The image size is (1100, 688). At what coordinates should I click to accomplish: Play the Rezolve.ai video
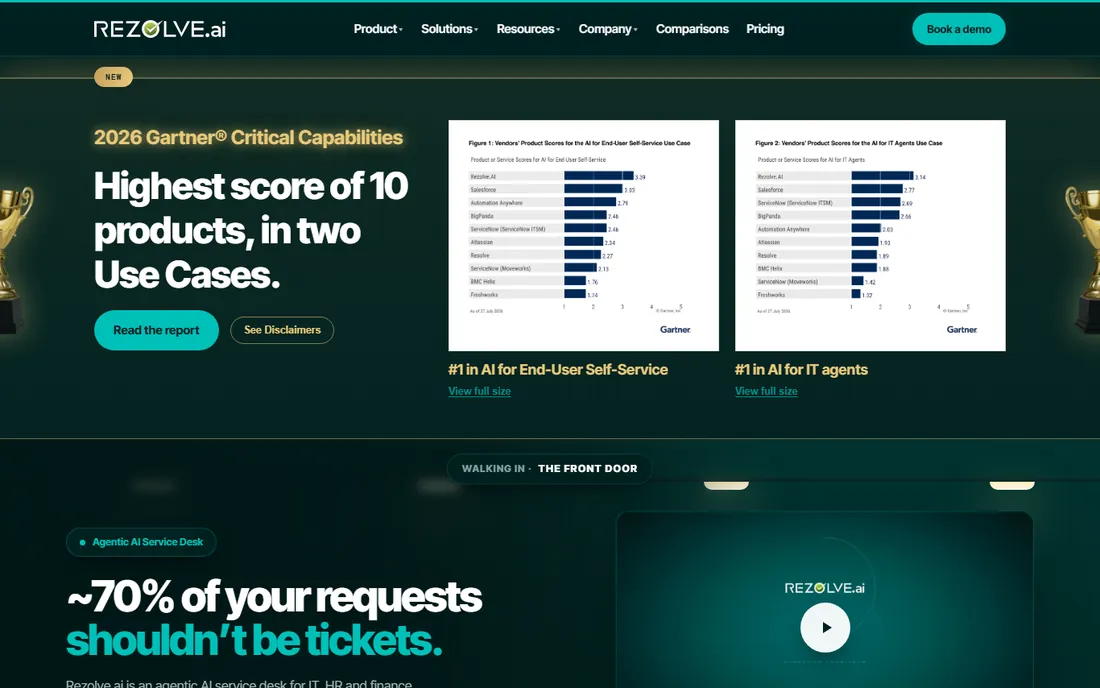(x=825, y=628)
